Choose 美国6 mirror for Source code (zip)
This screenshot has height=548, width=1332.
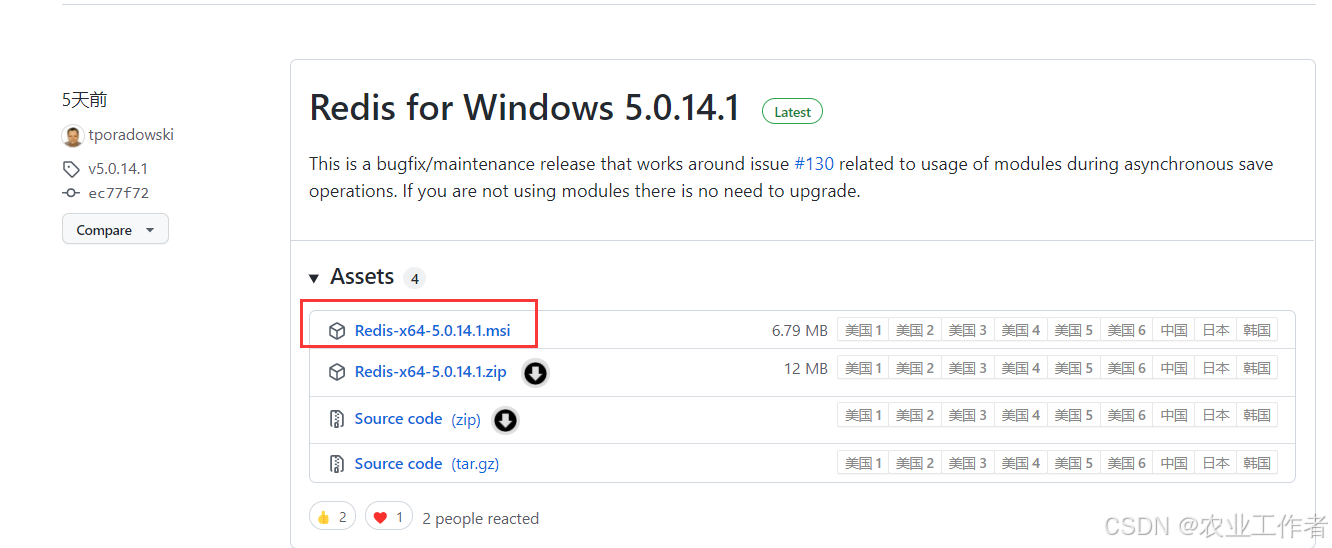1127,415
